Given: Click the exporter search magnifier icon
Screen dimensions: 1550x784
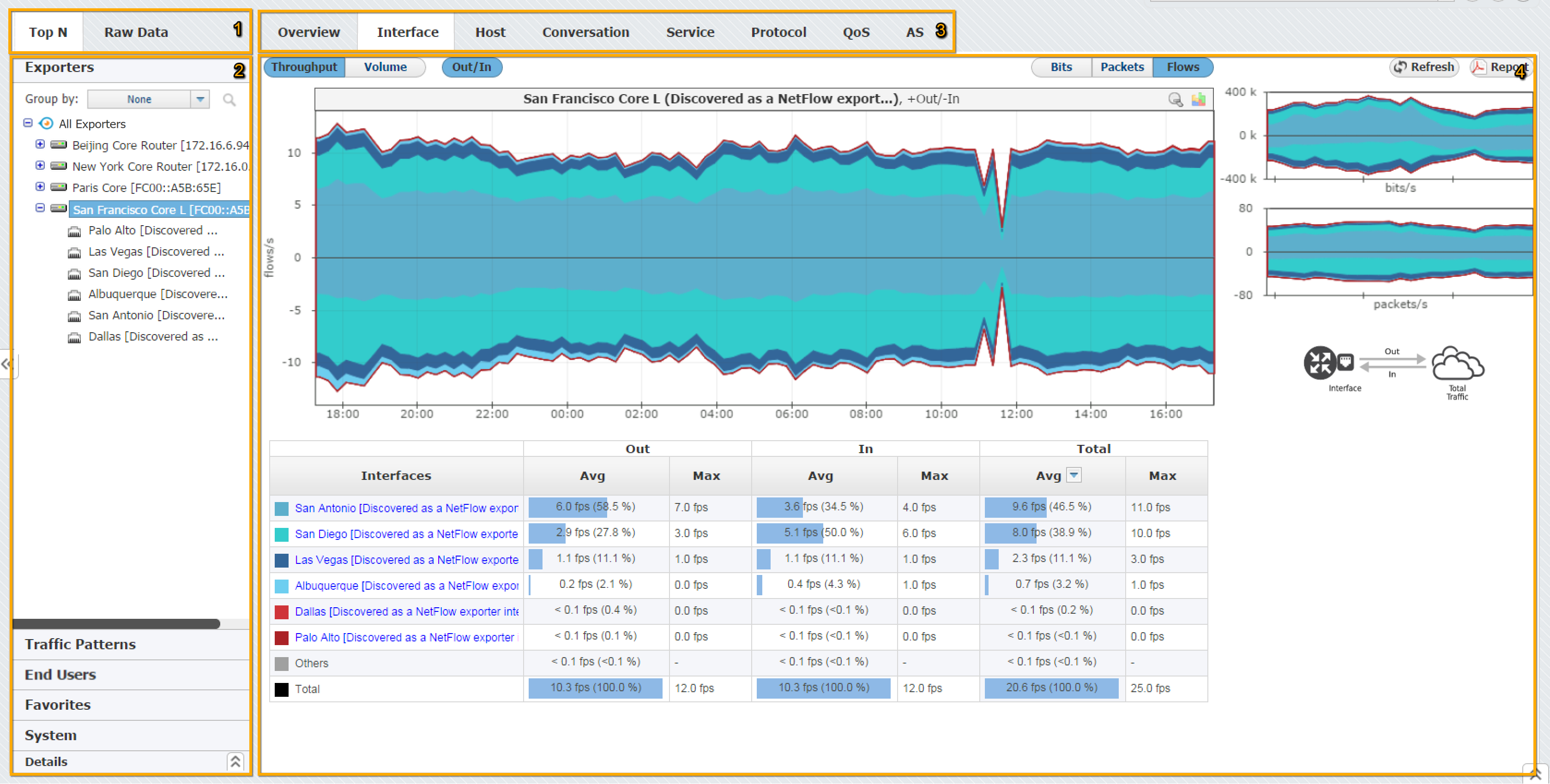Looking at the screenshot, I should pos(229,99).
